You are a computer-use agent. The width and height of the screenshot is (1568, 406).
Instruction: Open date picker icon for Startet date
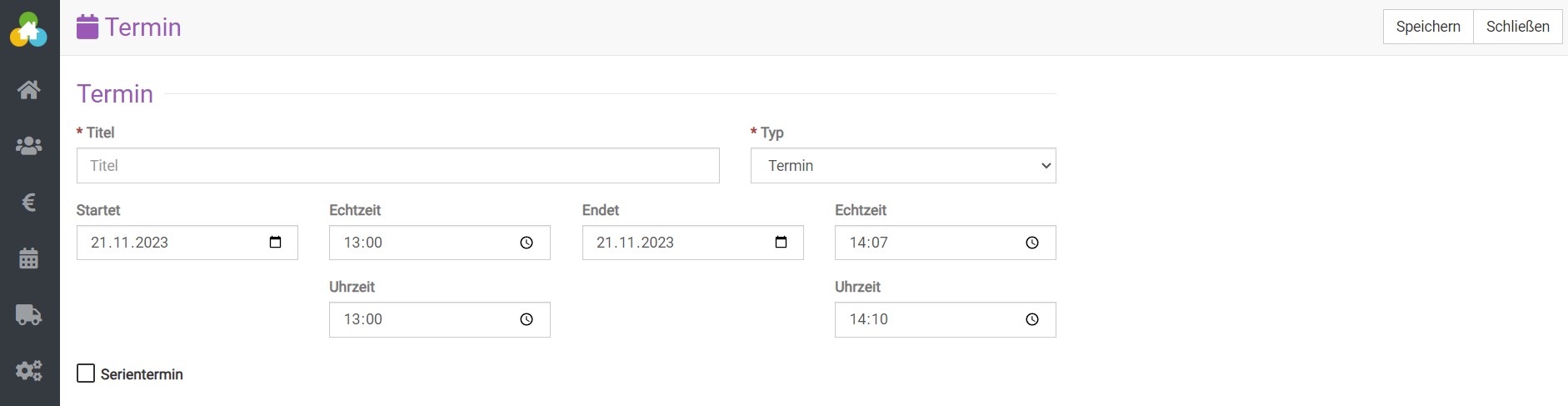276,243
